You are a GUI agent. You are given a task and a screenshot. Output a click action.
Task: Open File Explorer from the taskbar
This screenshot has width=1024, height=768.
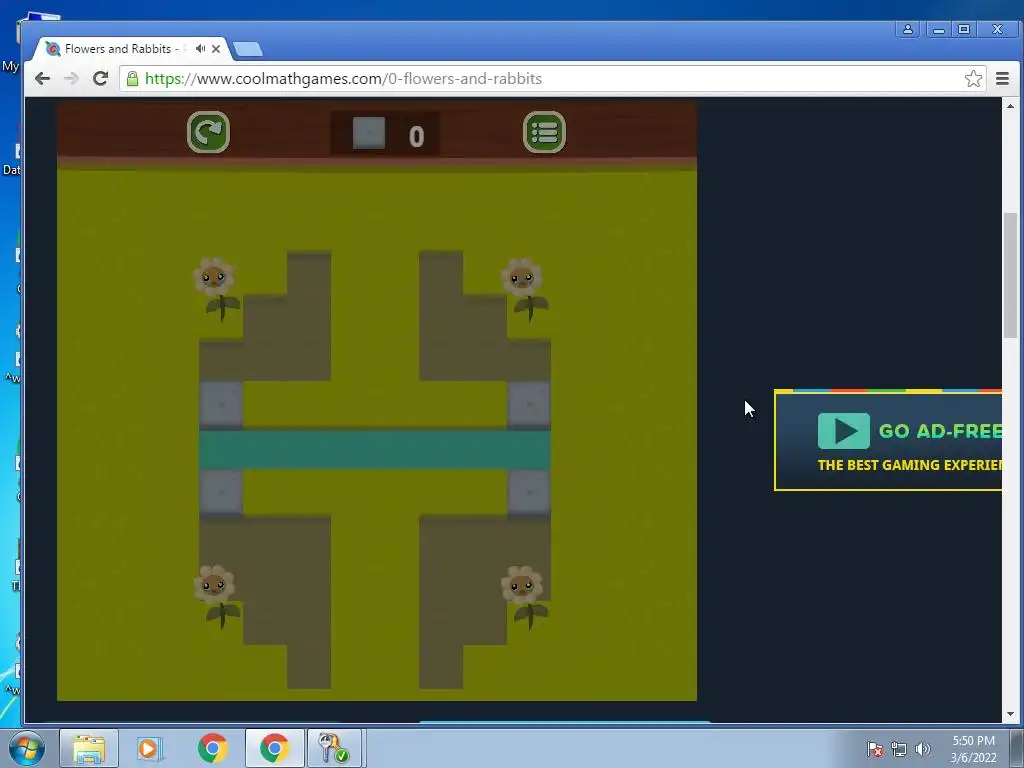pyautogui.click(x=89, y=748)
